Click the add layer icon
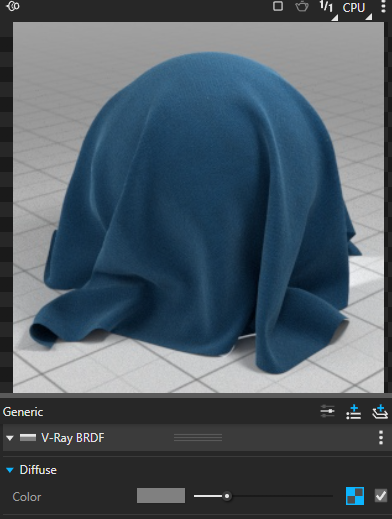Viewport: 392px width, 519px height. (354, 412)
